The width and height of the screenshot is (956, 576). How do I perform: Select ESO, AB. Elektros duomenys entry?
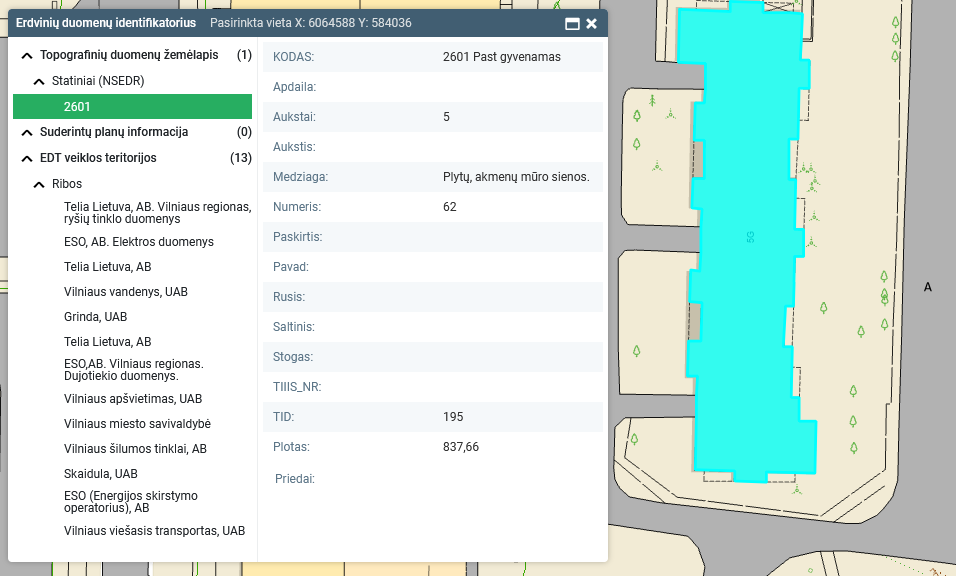click(138, 242)
